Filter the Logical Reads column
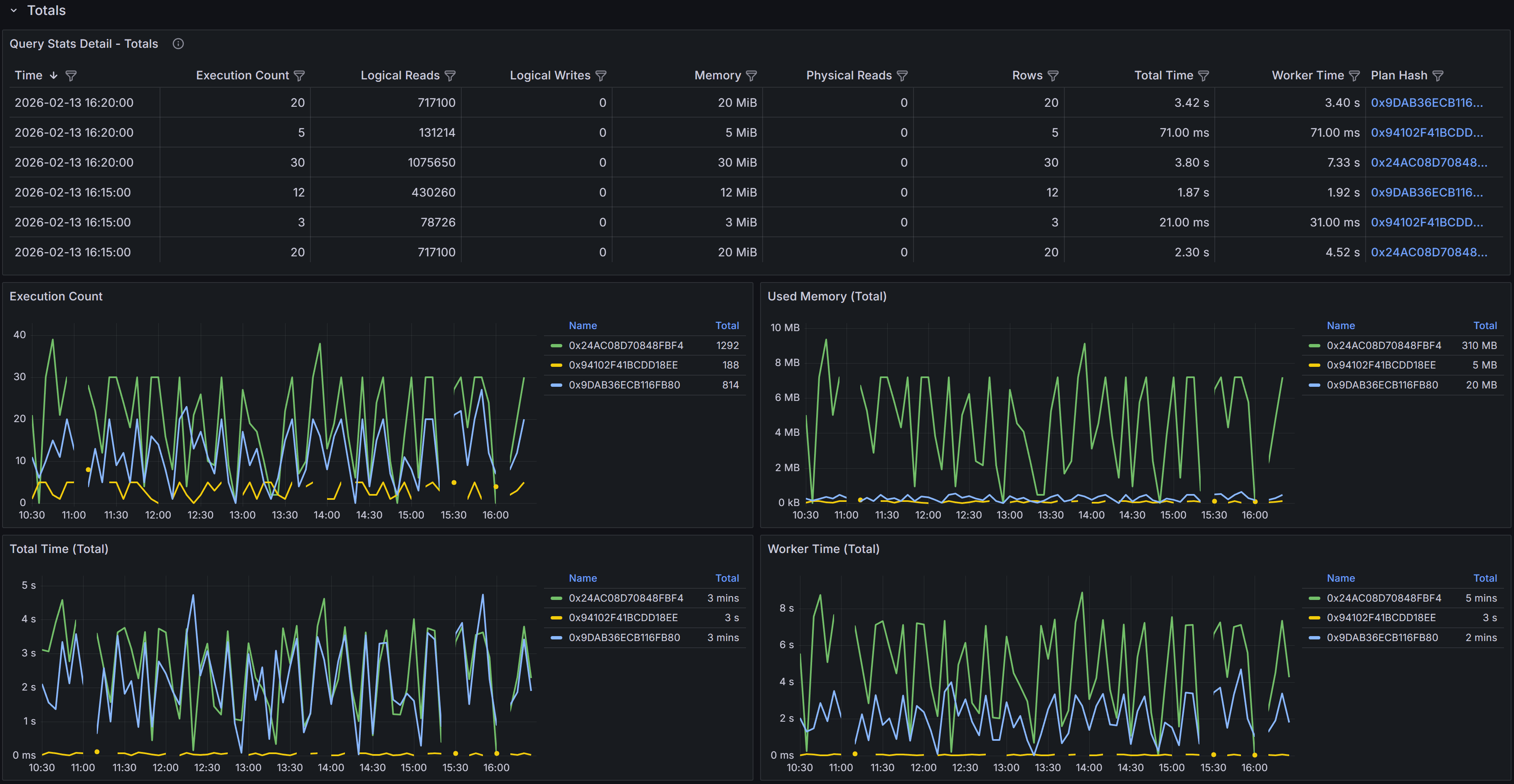The width and height of the screenshot is (1514, 784). pos(450,75)
